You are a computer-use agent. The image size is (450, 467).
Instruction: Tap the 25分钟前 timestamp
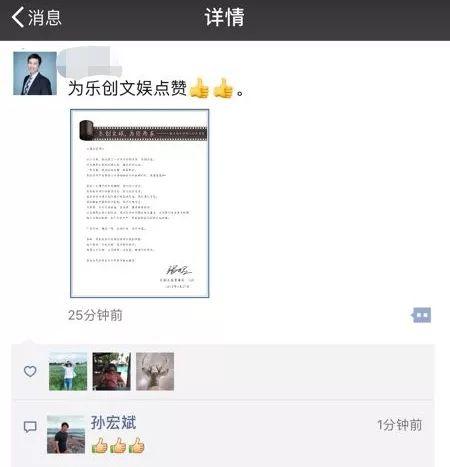pyautogui.click(x=95, y=315)
